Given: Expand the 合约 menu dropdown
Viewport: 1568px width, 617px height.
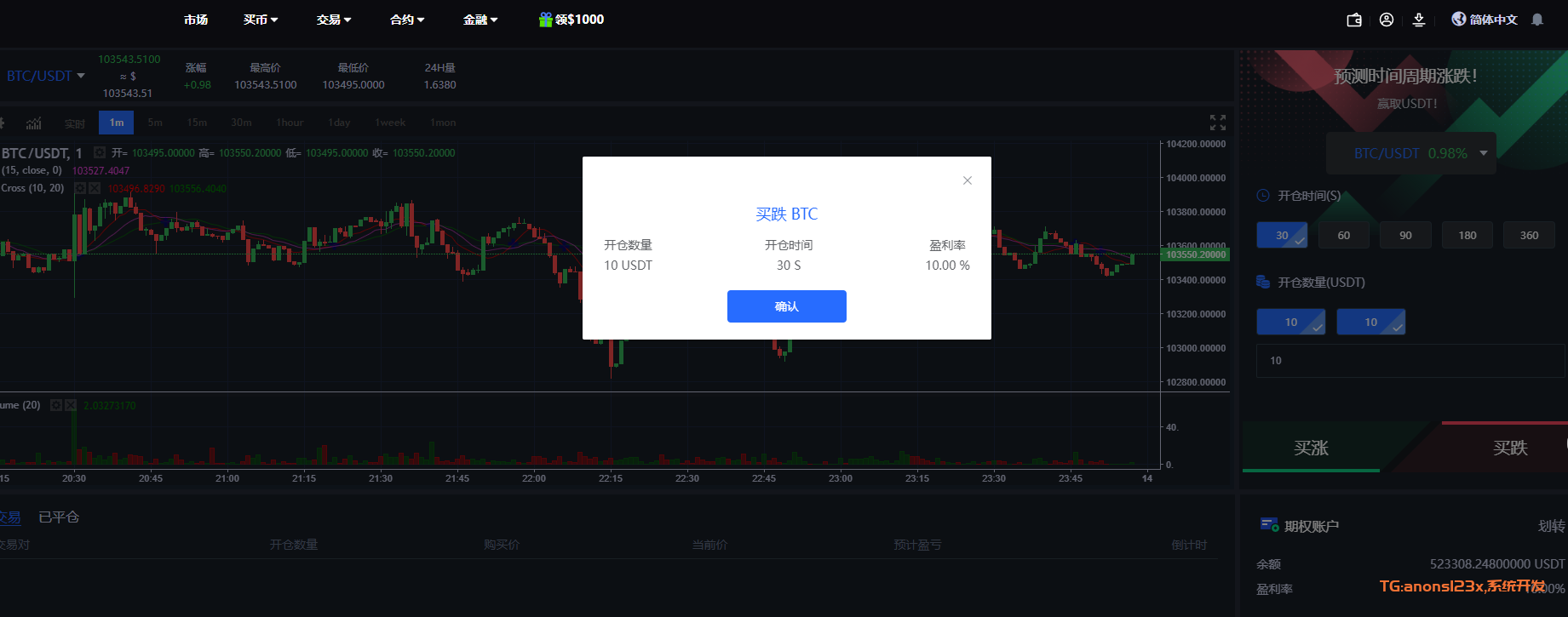Looking at the screenshot, I should (x=407, y=20).
